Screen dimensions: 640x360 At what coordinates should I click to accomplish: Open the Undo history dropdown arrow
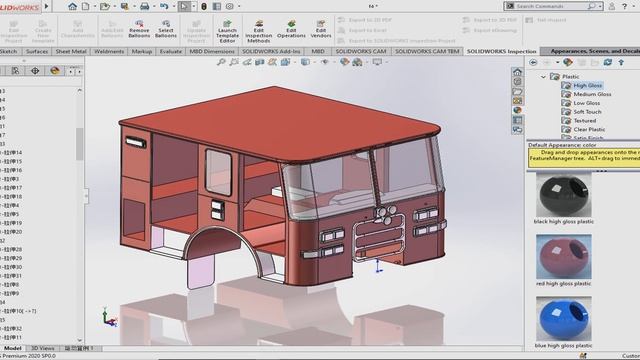173,6
